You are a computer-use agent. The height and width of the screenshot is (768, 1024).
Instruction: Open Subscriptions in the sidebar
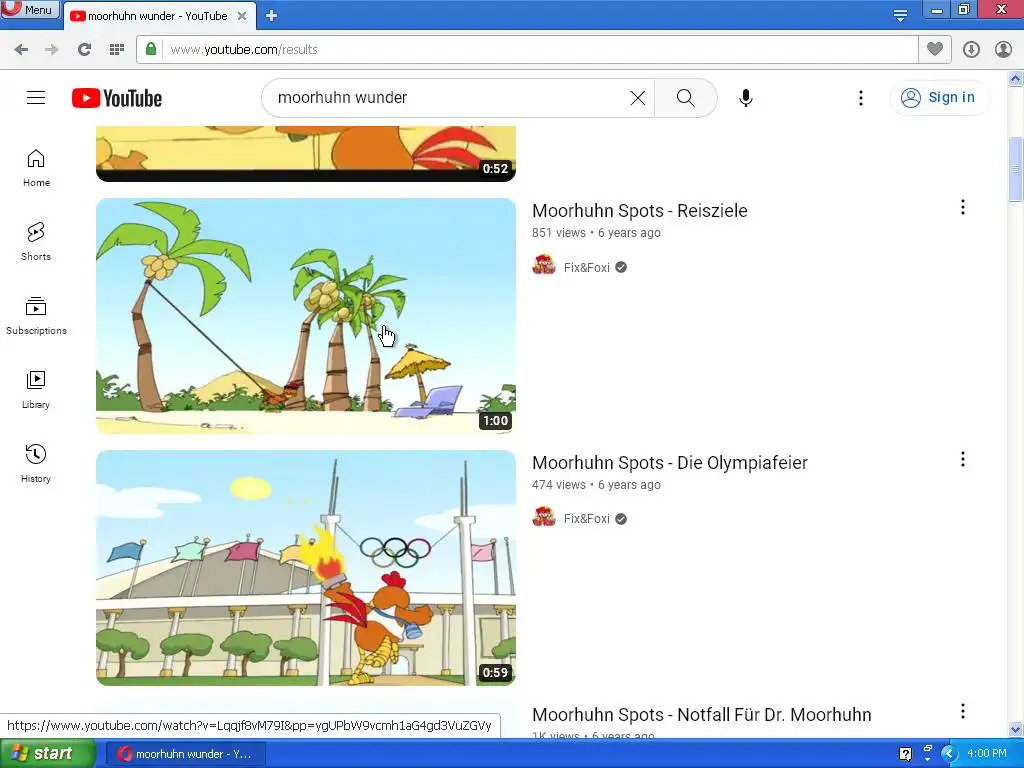pyautogui.click(x=36, y=316)
